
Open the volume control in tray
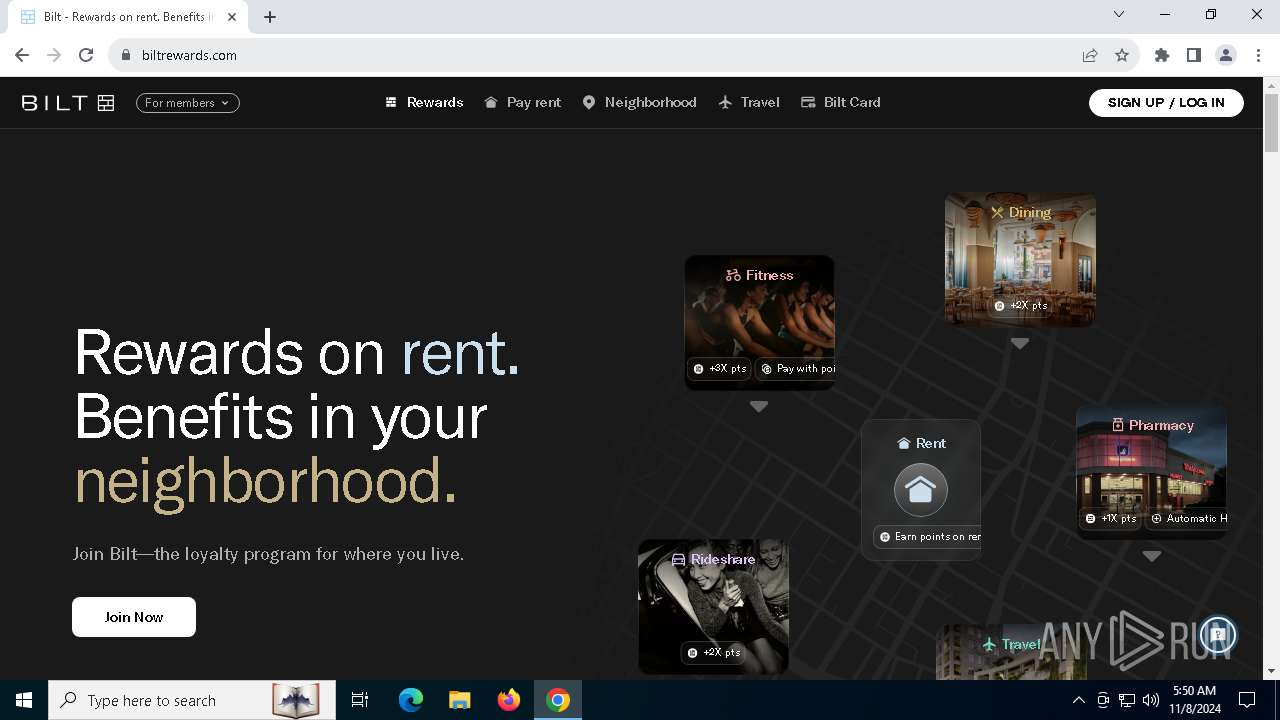point(1151,700)
